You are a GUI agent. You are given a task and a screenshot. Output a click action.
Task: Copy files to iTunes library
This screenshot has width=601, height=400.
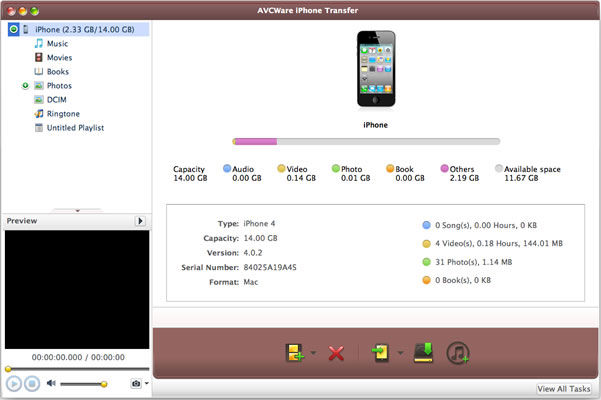point(424,352)
